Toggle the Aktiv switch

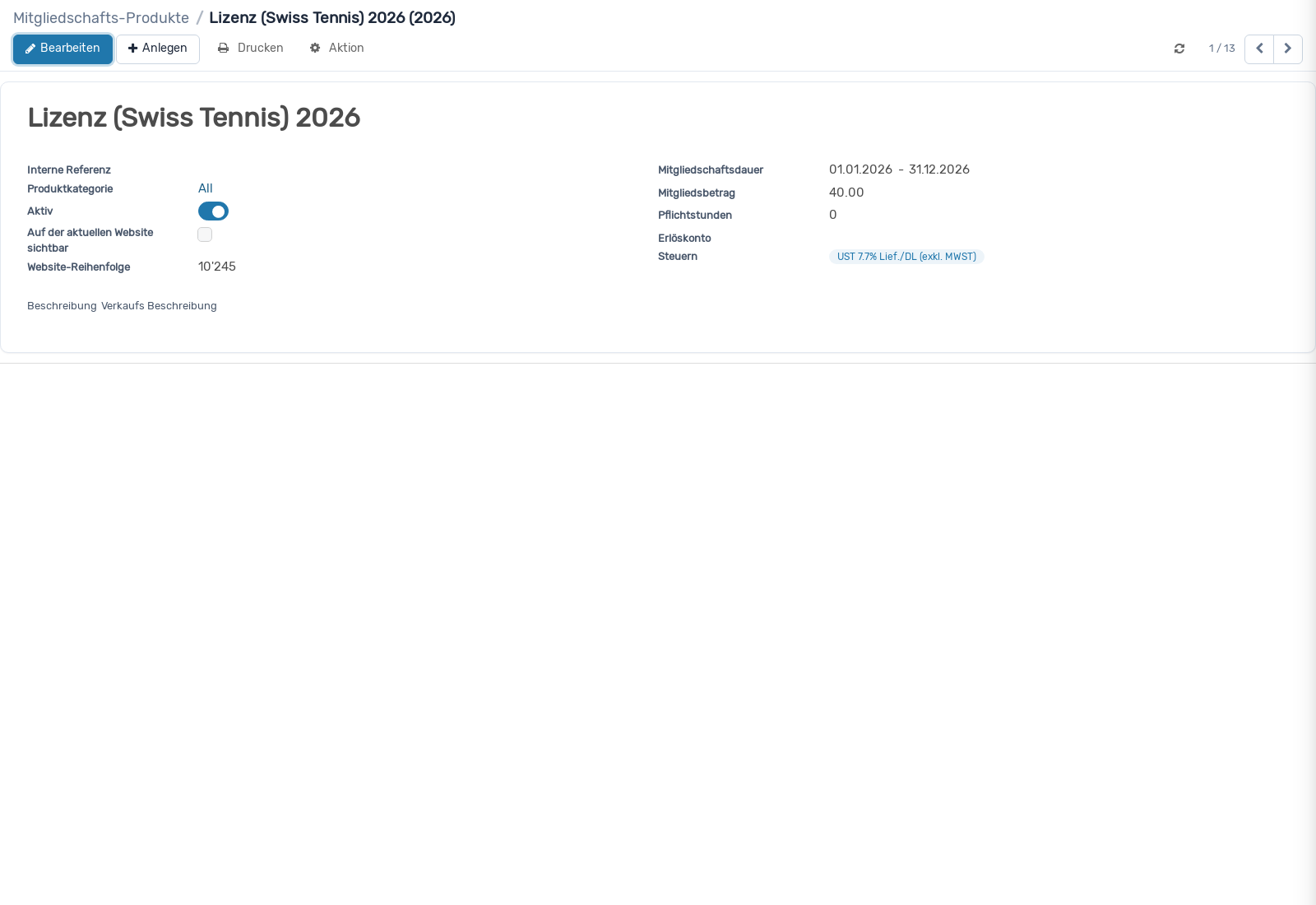click(213, 211)
